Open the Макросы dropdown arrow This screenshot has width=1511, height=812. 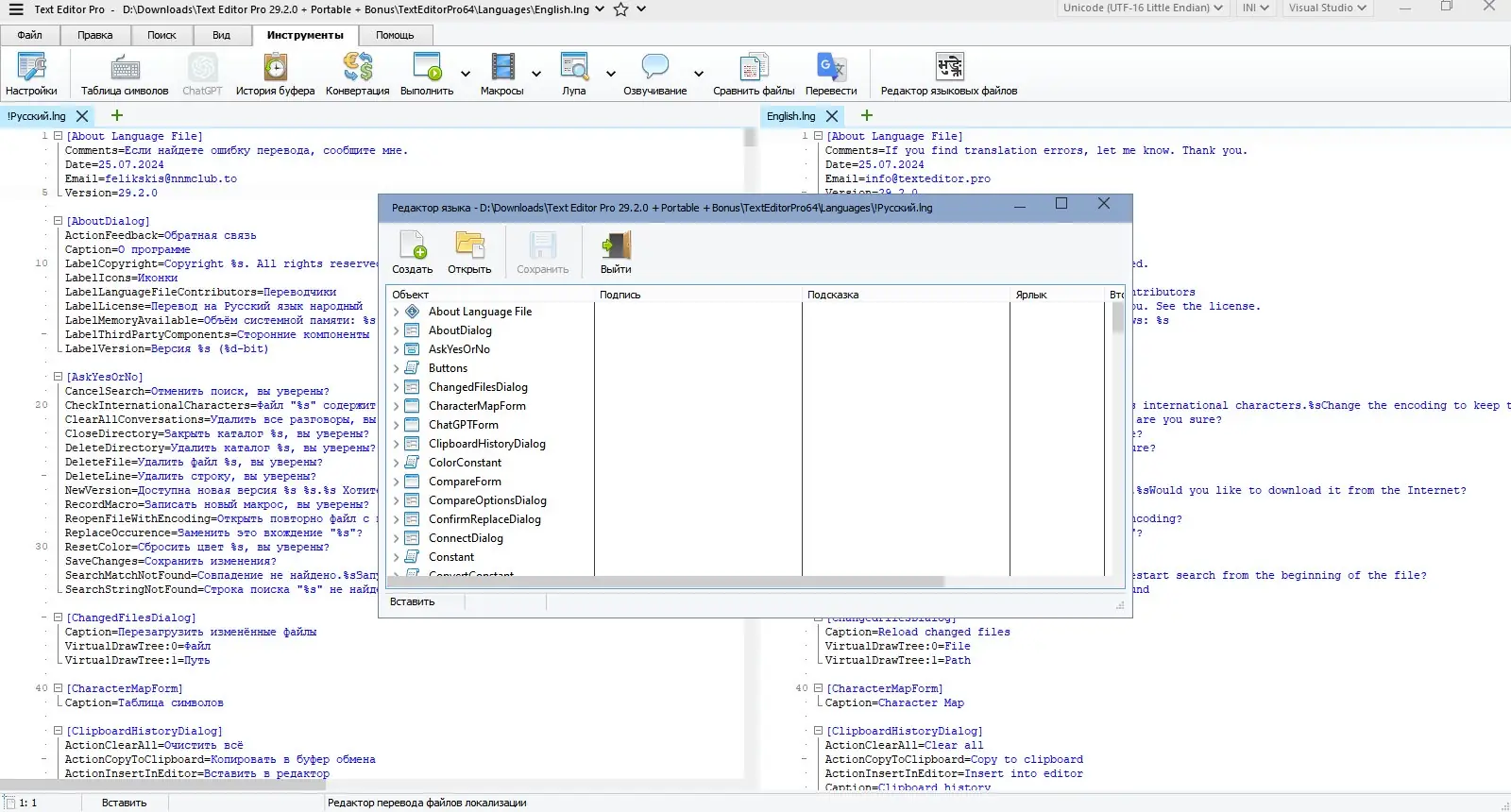[x=536, y=74]
